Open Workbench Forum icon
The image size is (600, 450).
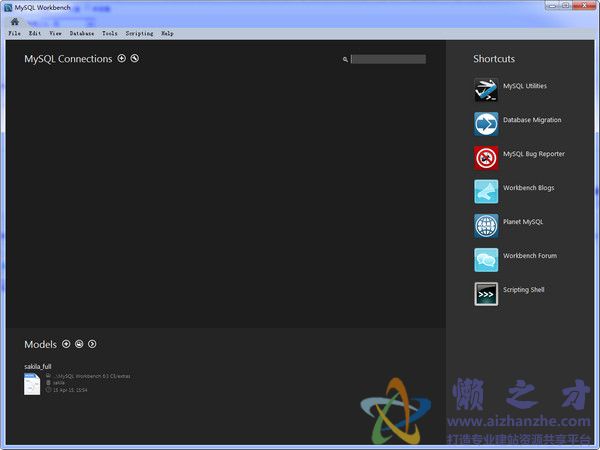pos(486,260)
